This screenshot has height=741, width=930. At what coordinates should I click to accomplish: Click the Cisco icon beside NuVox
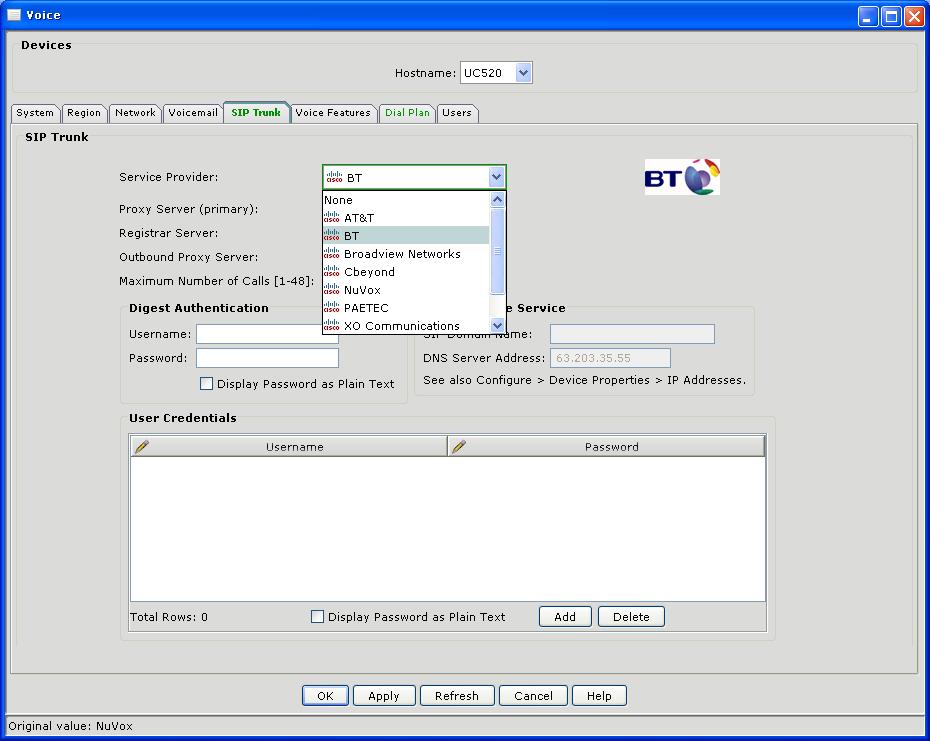click(332, 290)
